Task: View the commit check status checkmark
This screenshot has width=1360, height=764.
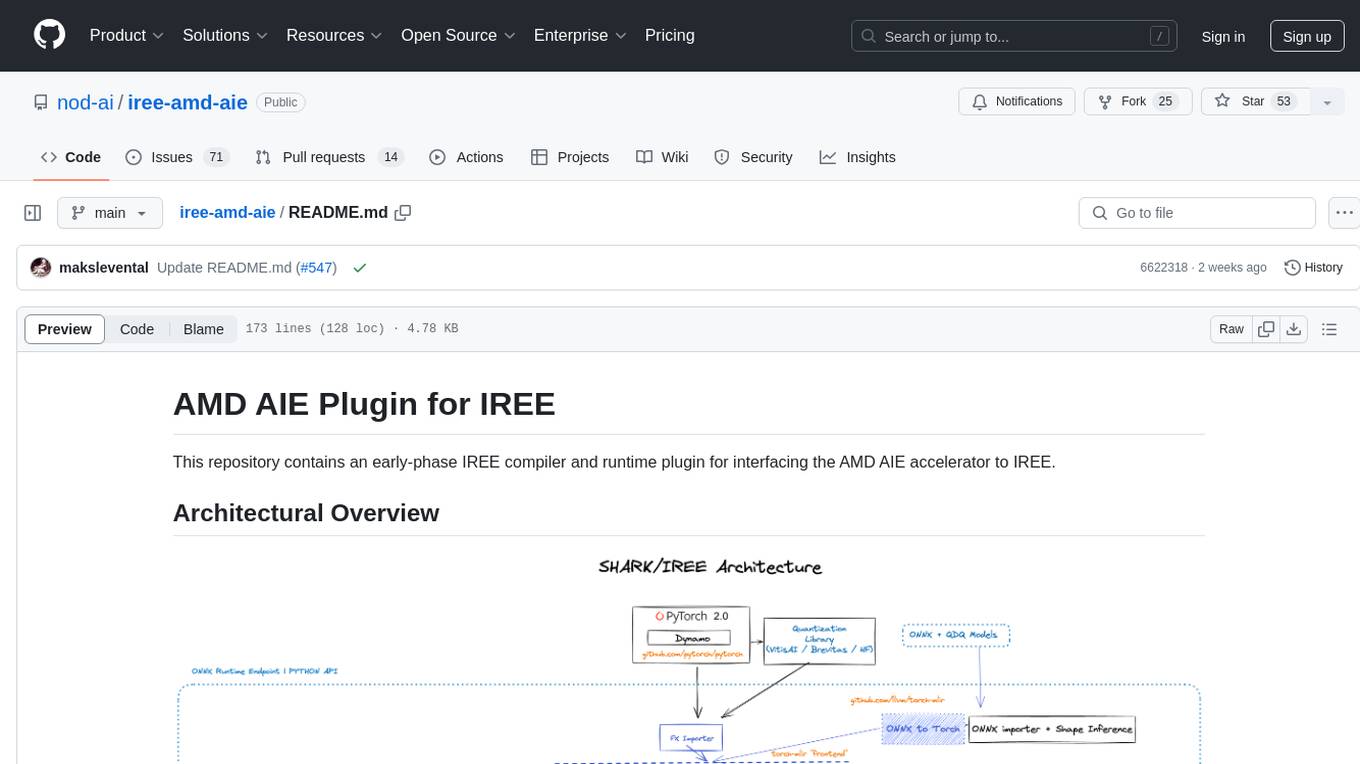Action: [x=360, y=268]
